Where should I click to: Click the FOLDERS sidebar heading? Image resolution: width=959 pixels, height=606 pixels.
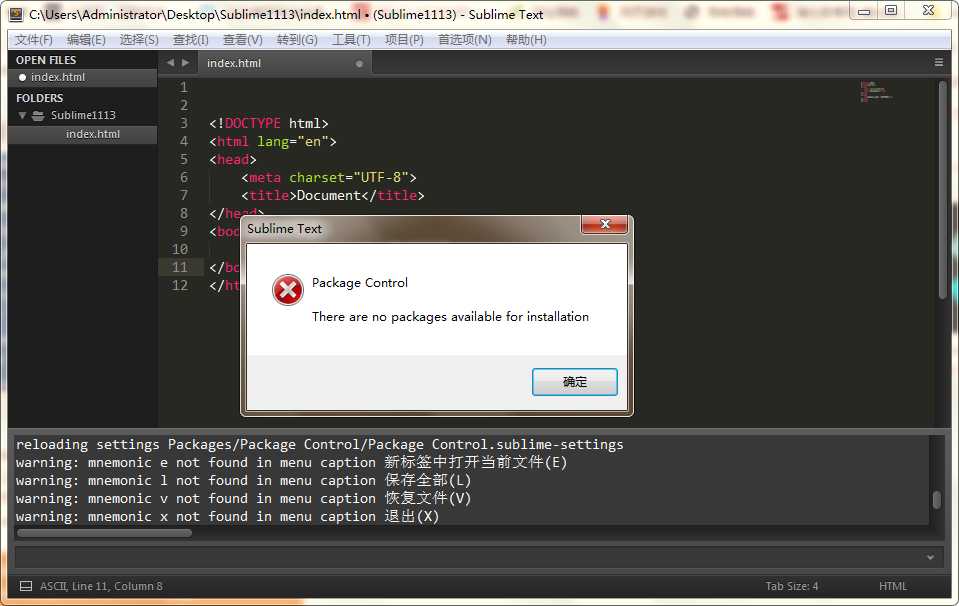[39, 98]
